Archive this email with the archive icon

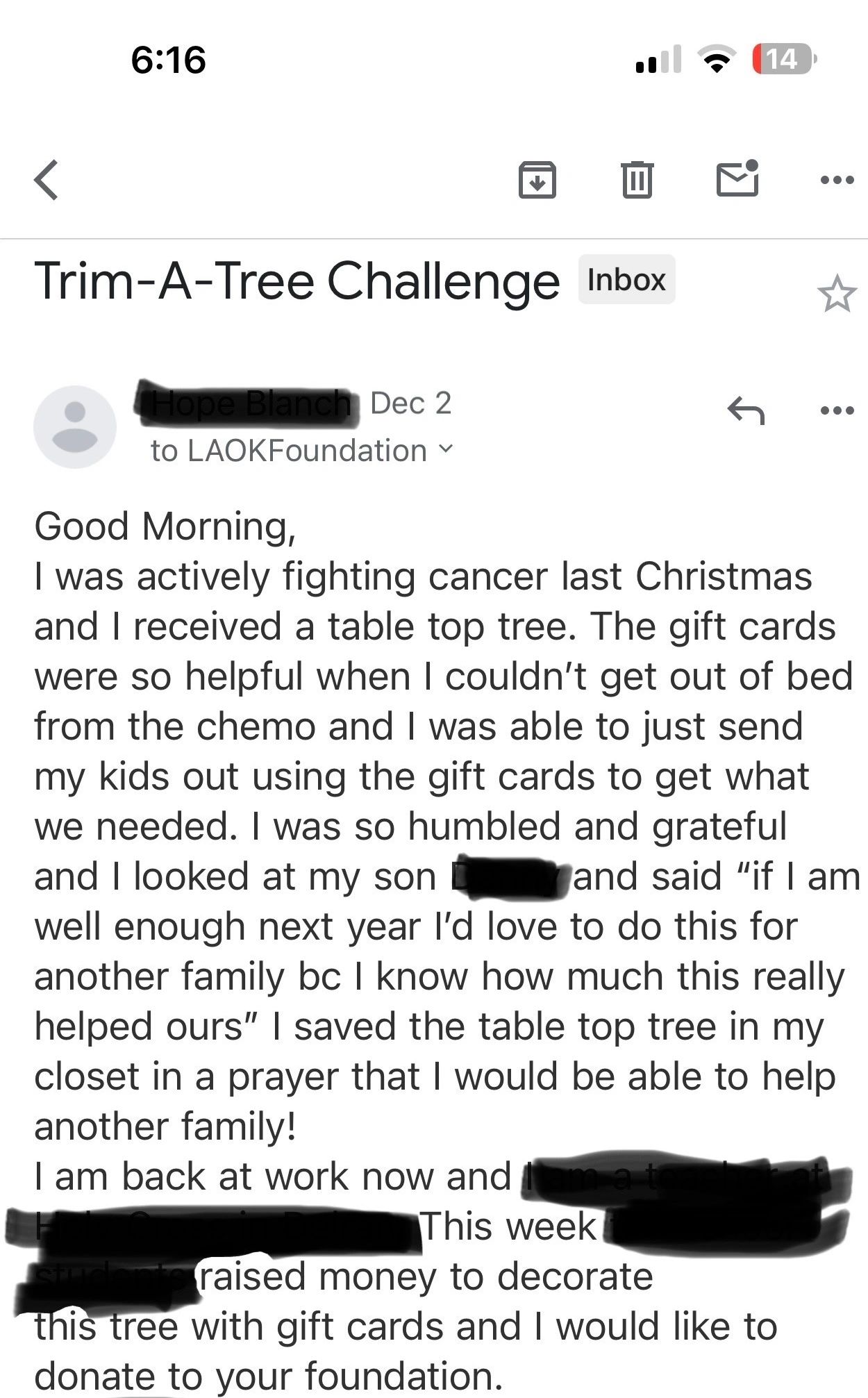pyautogui.click(x=537, y=180)
